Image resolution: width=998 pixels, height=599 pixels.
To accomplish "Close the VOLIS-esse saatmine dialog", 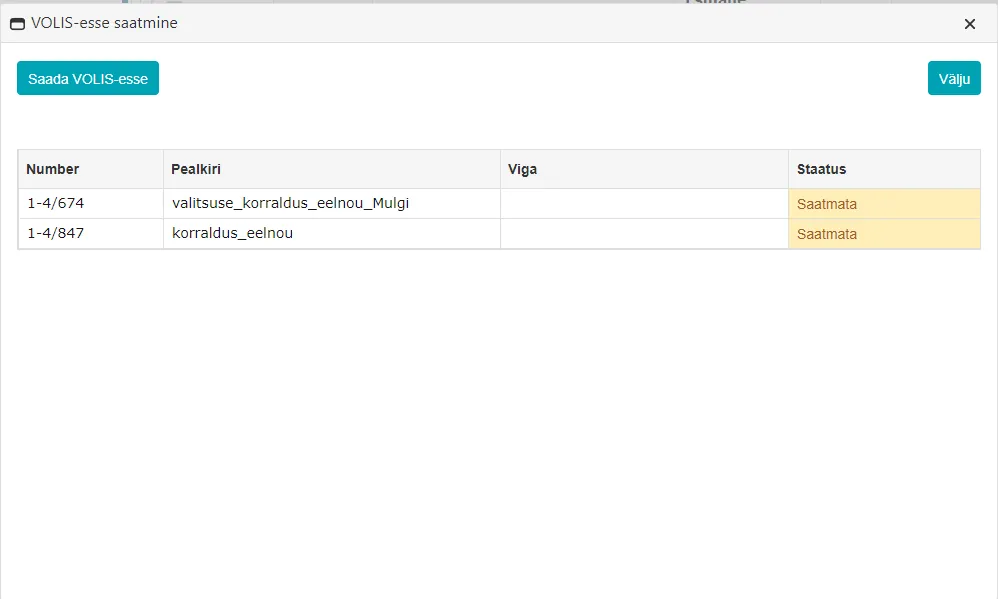I will click(x=970, y=24).
